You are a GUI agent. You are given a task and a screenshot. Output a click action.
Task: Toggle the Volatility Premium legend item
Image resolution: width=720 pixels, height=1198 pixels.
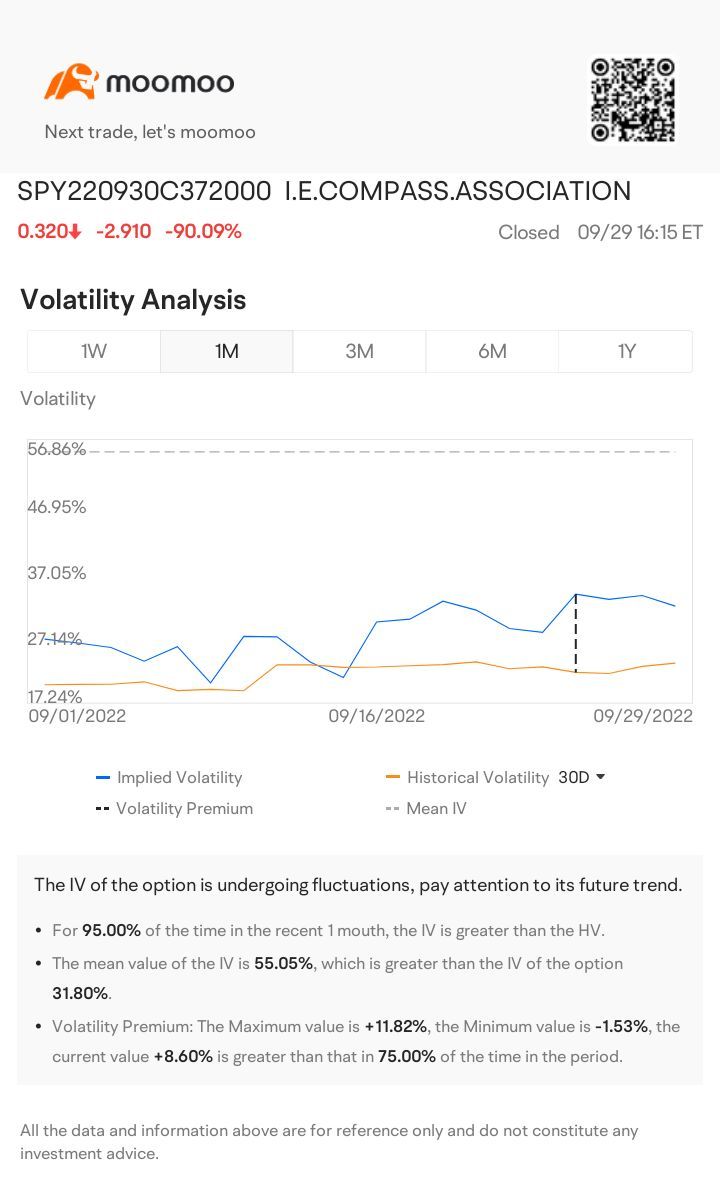click(184, 808)
